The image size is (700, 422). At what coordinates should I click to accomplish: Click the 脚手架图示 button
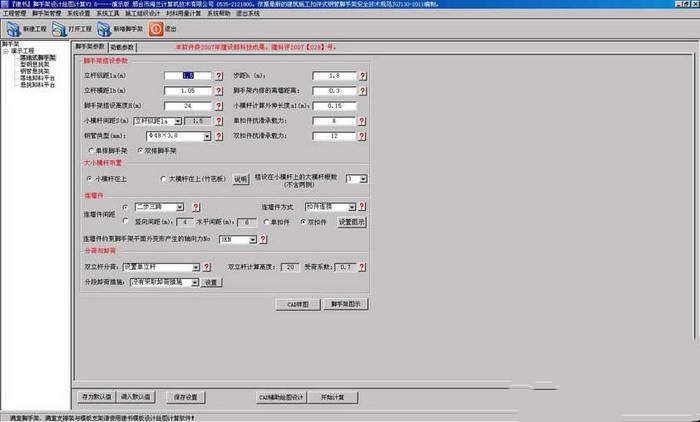pyautogui.click(x=346, y=305)
